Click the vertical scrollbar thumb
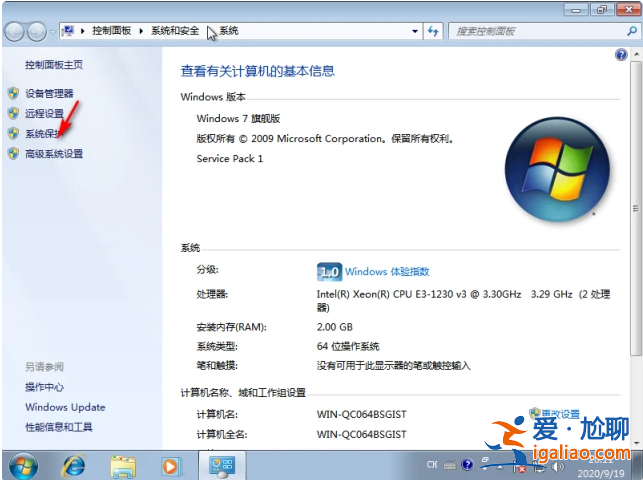Viewport: 643px width, 480px height. tap(636, 209)
